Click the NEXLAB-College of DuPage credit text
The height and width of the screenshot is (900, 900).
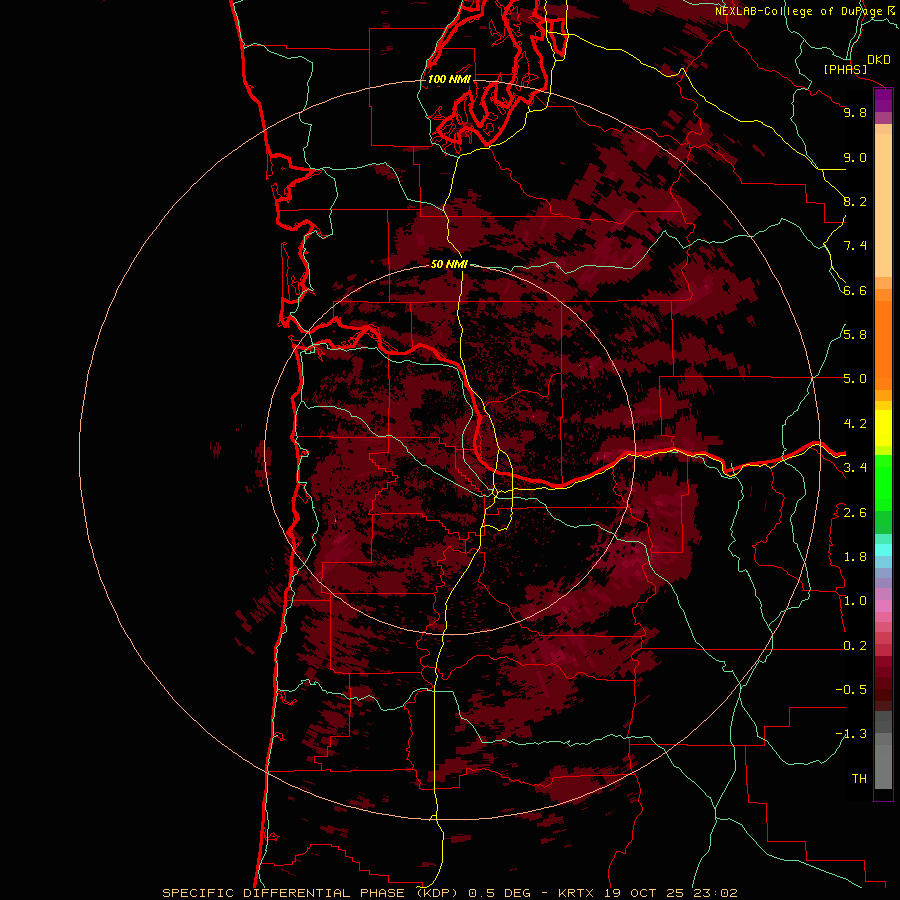tap(798, 11)
